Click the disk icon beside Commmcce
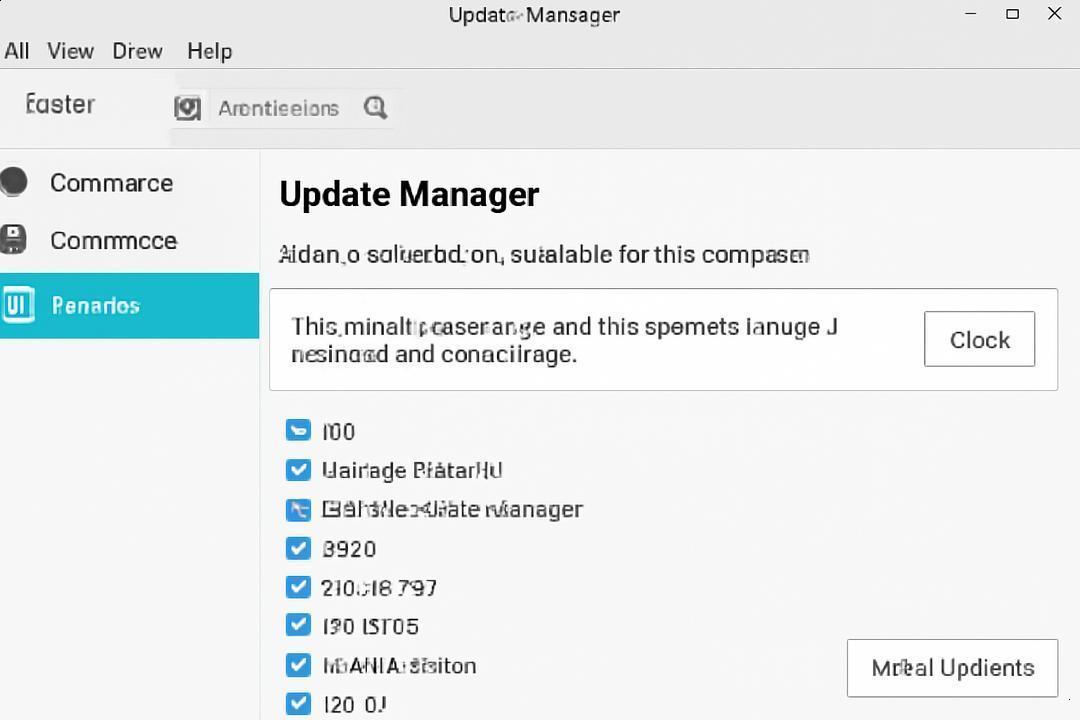The image size is (1080, 720). pos(14,239)
